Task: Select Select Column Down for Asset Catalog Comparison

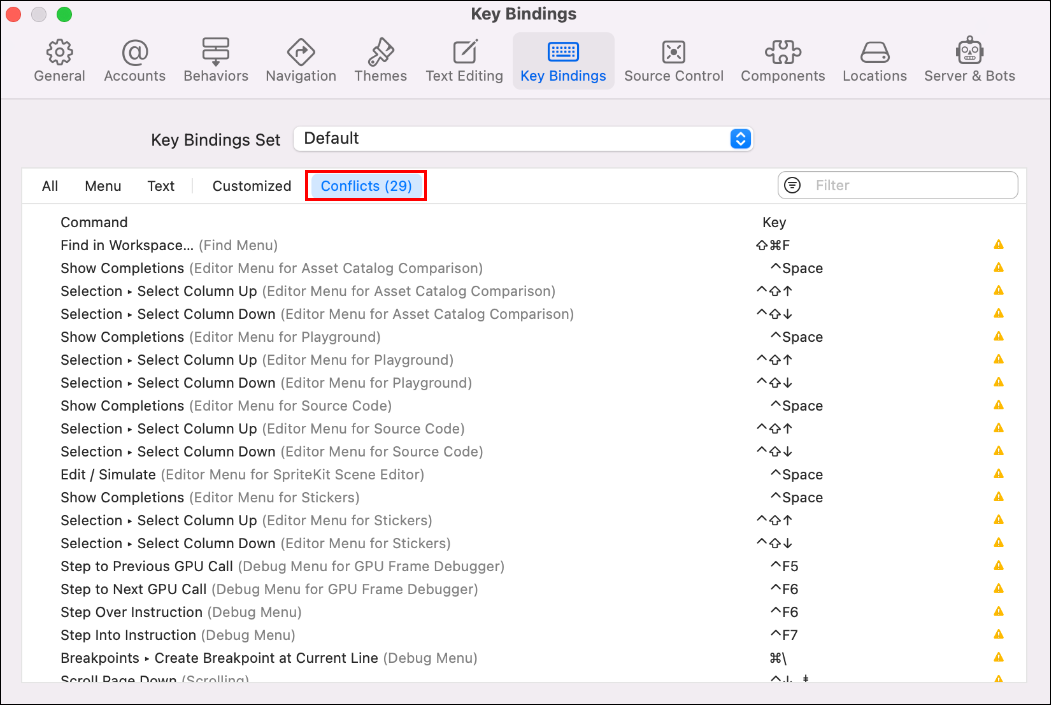Action: [x=523, y=314]
